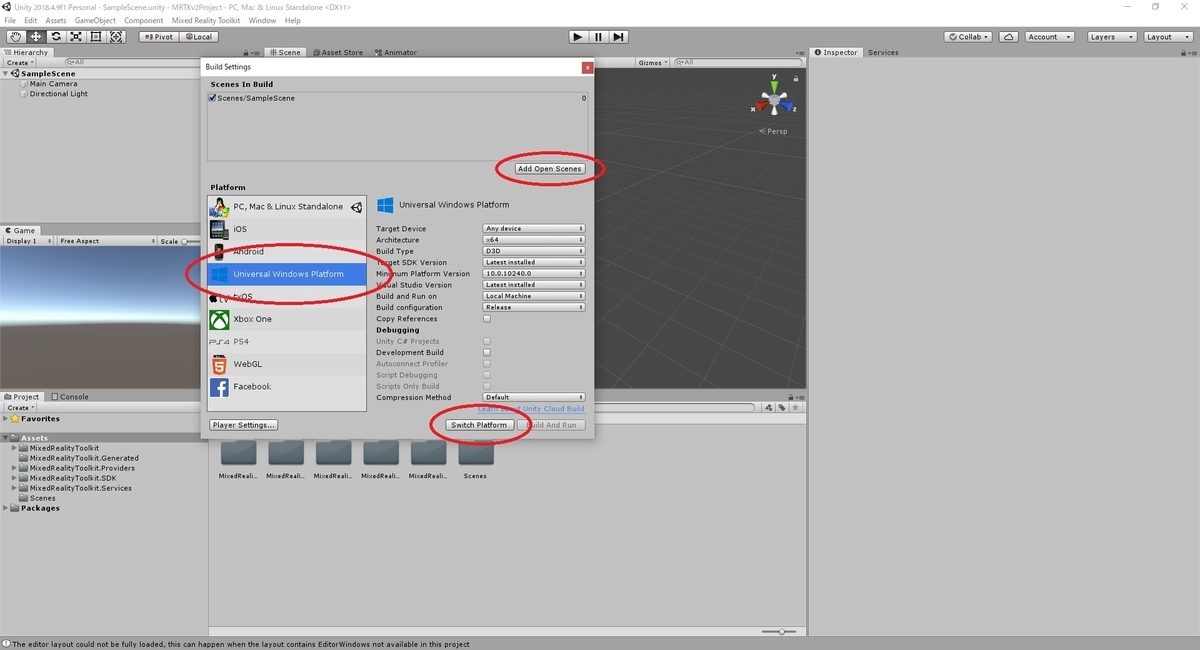Select Universal Windows Platform in list

287,274
